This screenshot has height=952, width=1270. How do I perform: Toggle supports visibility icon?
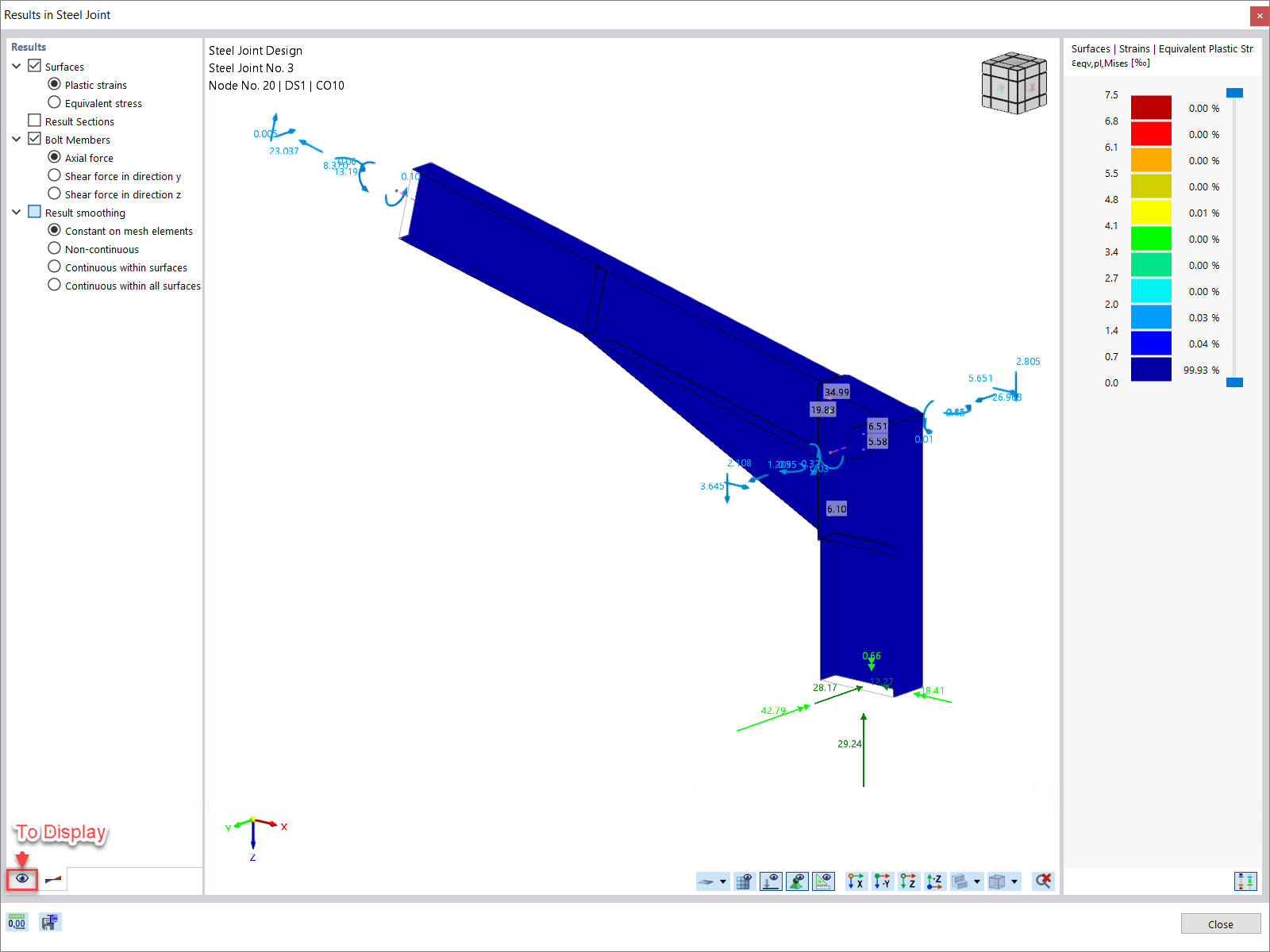tap(797, 881)
